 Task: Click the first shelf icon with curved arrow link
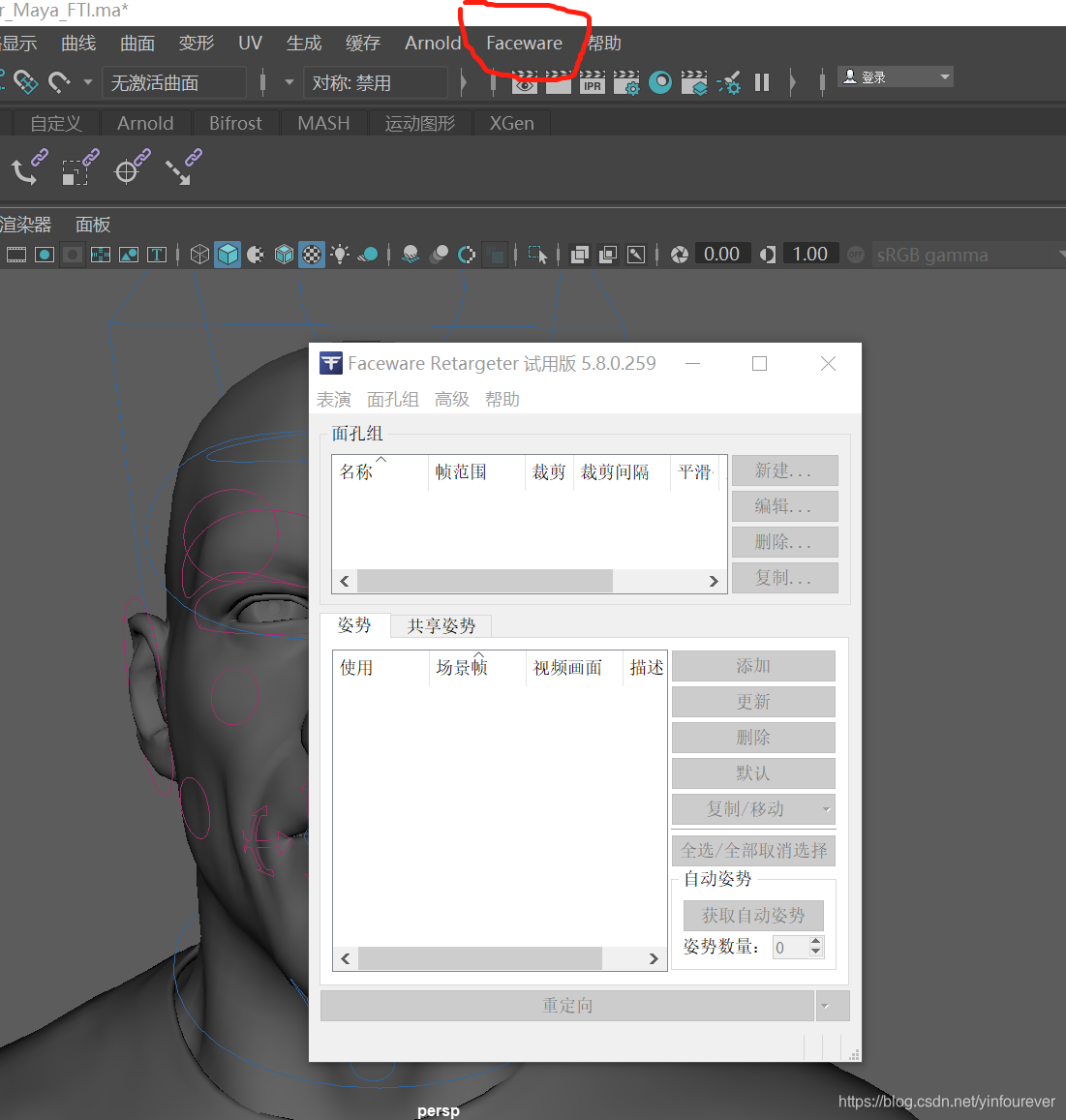(30, 166)
